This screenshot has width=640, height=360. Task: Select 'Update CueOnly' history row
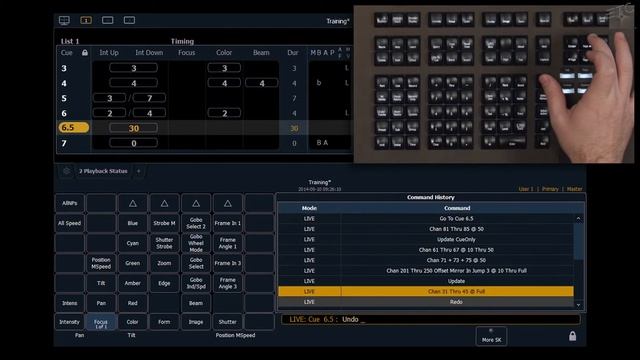point(426,240)
